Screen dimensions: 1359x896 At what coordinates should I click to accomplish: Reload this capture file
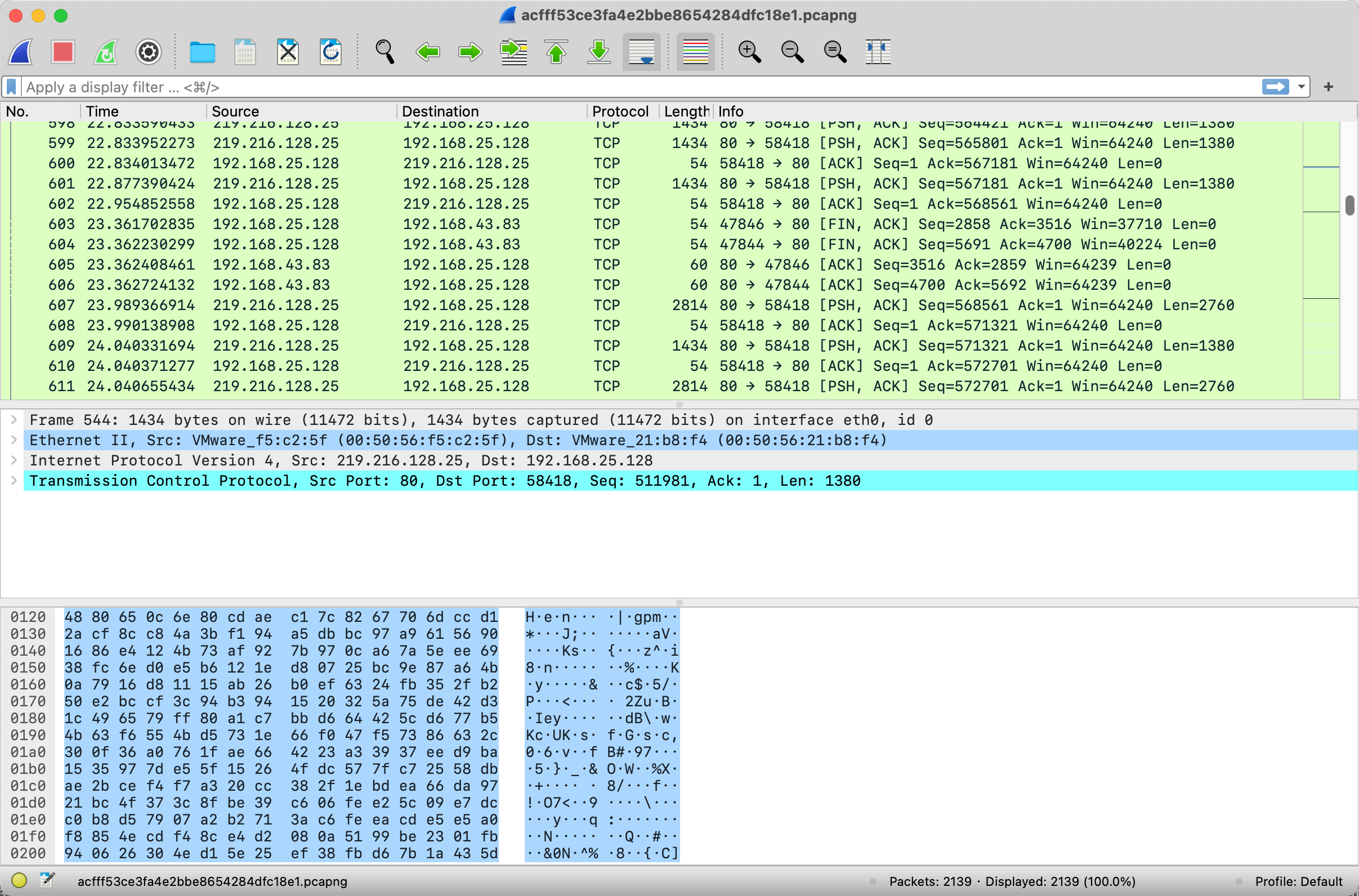point(330,52)
